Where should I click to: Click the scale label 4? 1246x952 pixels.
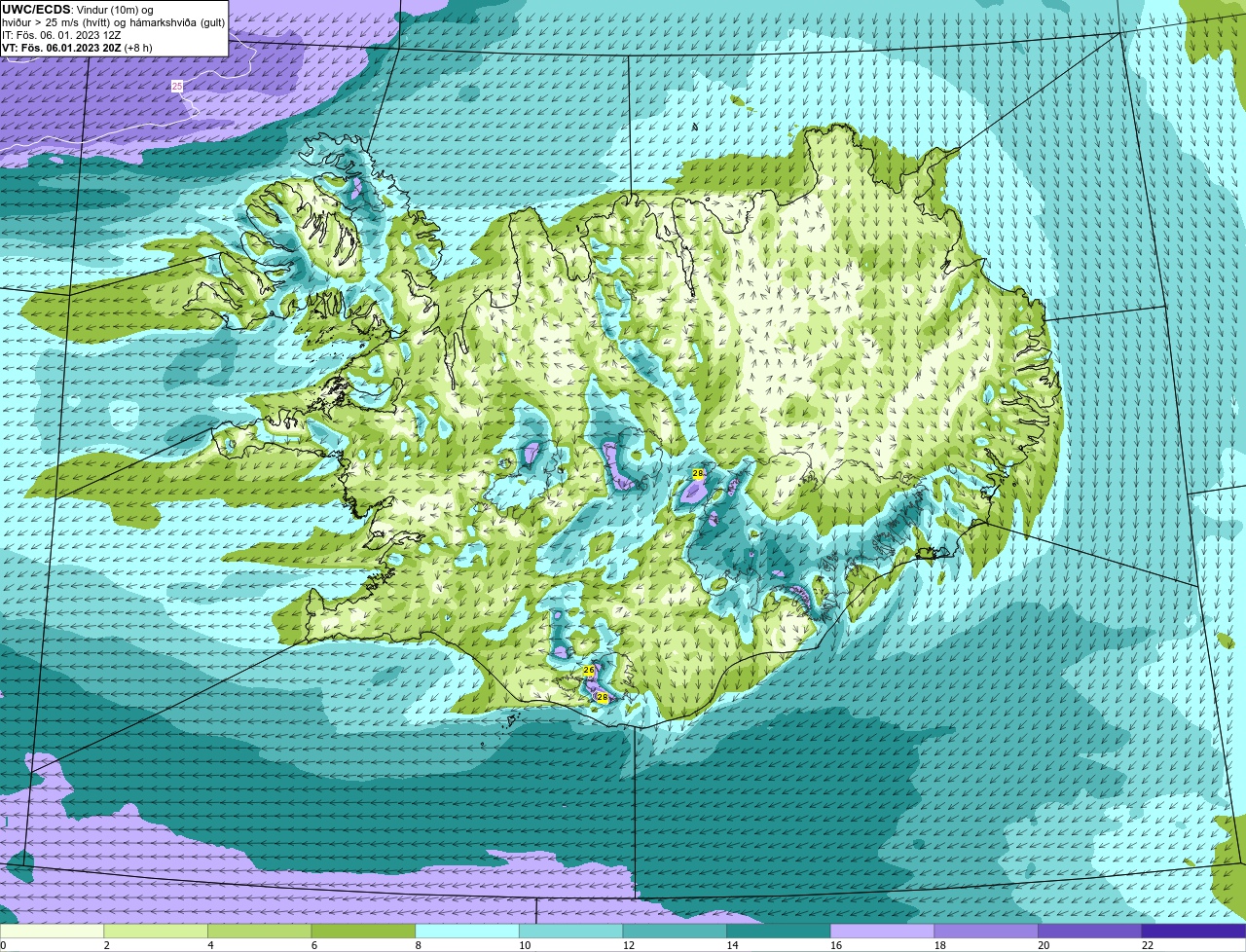point(210,945)
